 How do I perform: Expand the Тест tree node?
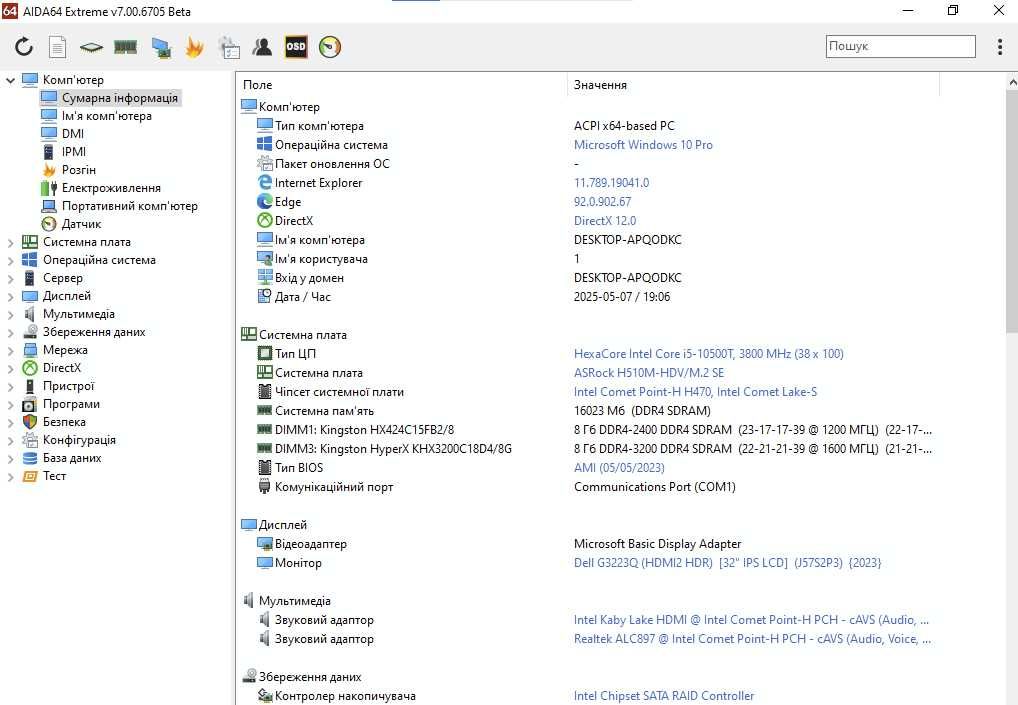10,477
